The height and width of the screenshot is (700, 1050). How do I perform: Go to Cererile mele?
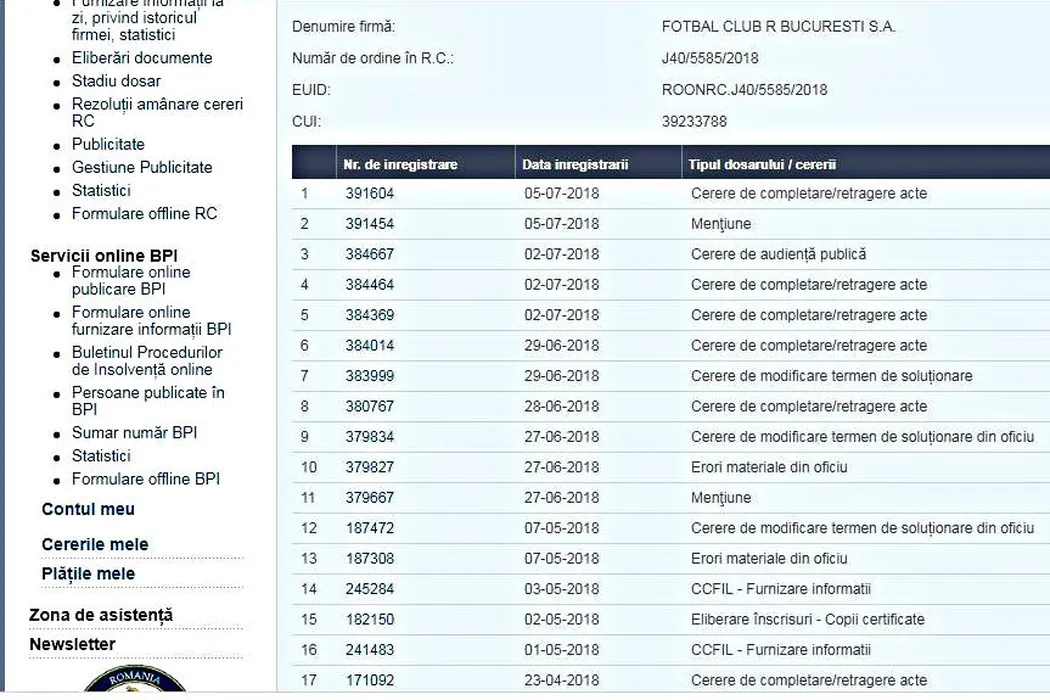(95, 544)
